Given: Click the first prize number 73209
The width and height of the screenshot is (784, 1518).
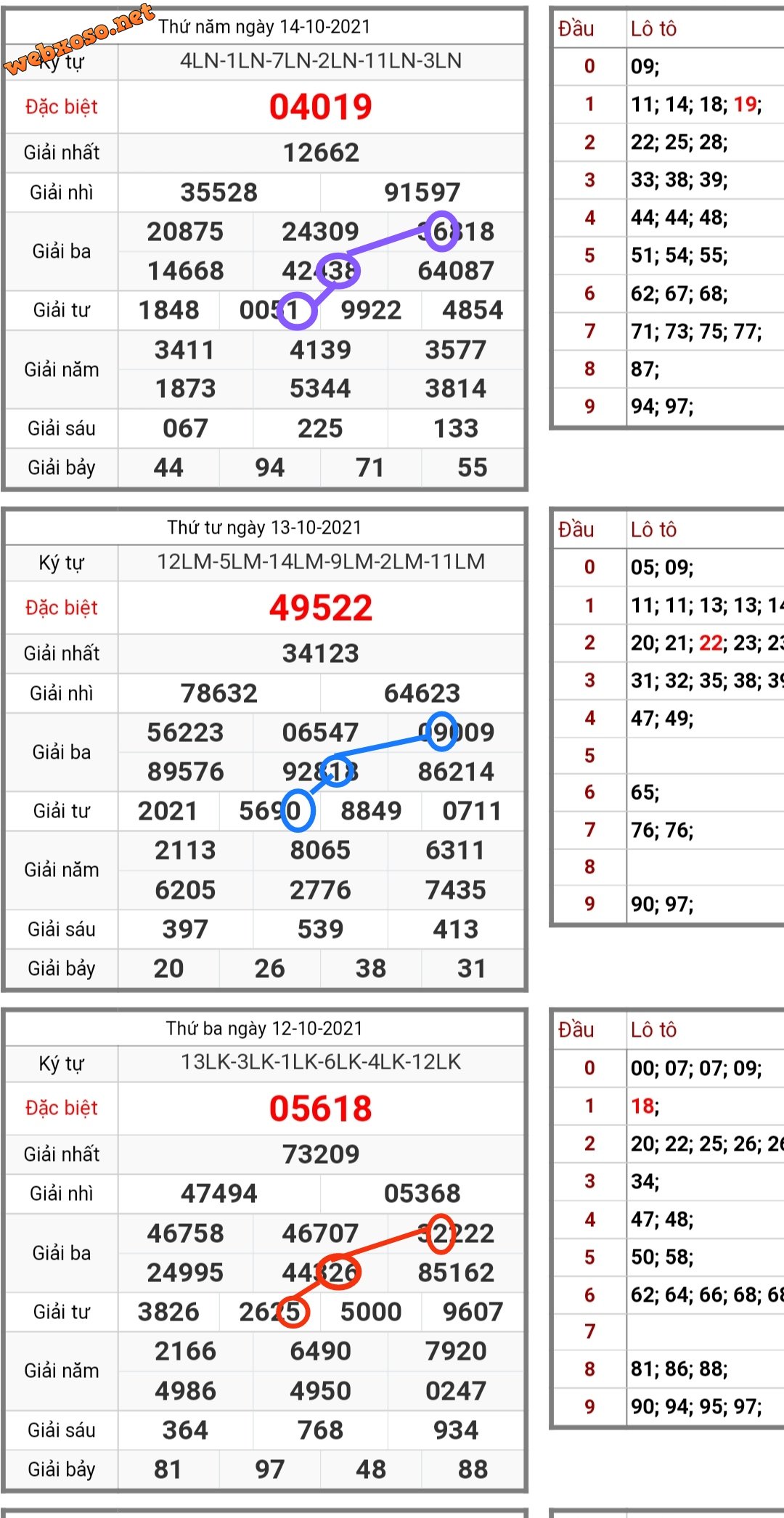Looking at the screenshot, I should pyautogui.click(x=321, y=1154).
